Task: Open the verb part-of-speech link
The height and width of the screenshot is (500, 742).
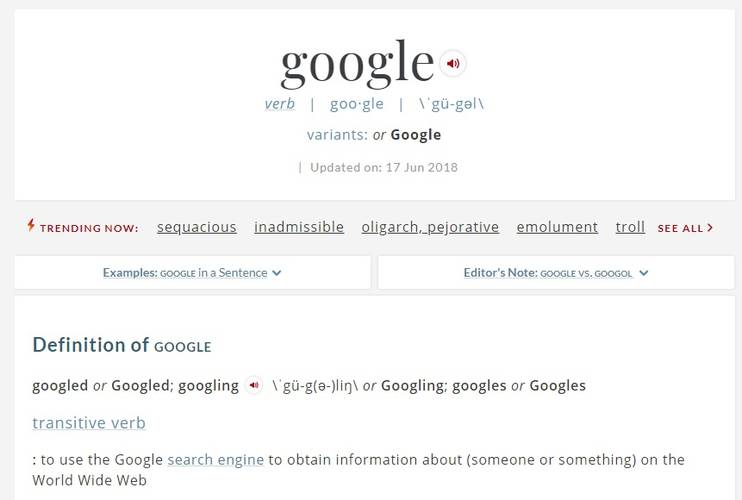Action: point(280,104)
